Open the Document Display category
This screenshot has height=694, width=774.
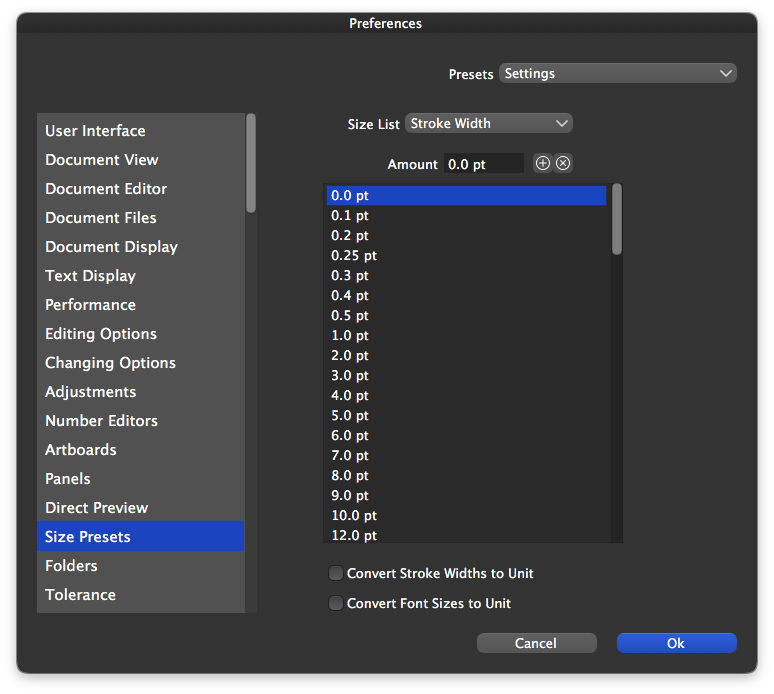point(111,247)
